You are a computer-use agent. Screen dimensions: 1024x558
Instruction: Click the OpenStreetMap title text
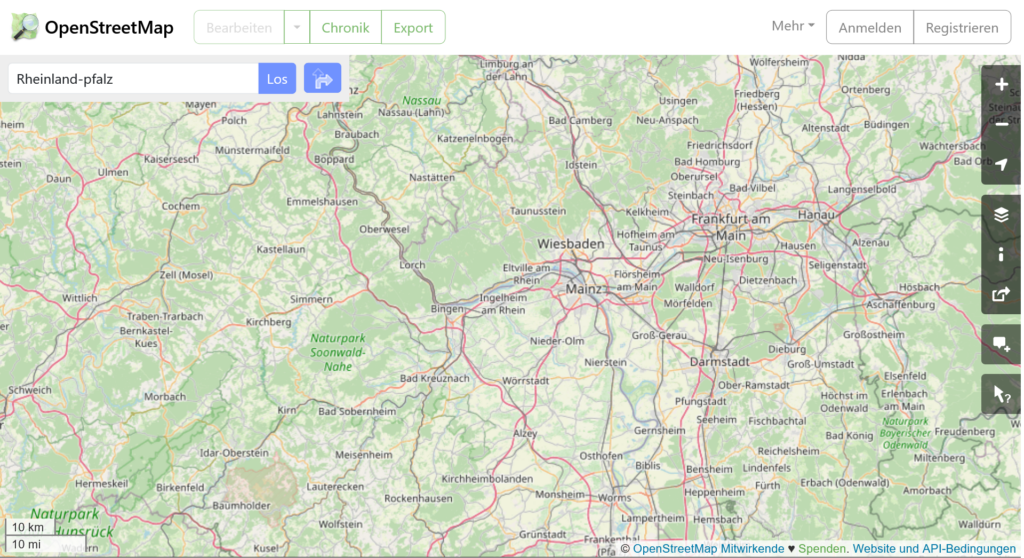point(109,27)
